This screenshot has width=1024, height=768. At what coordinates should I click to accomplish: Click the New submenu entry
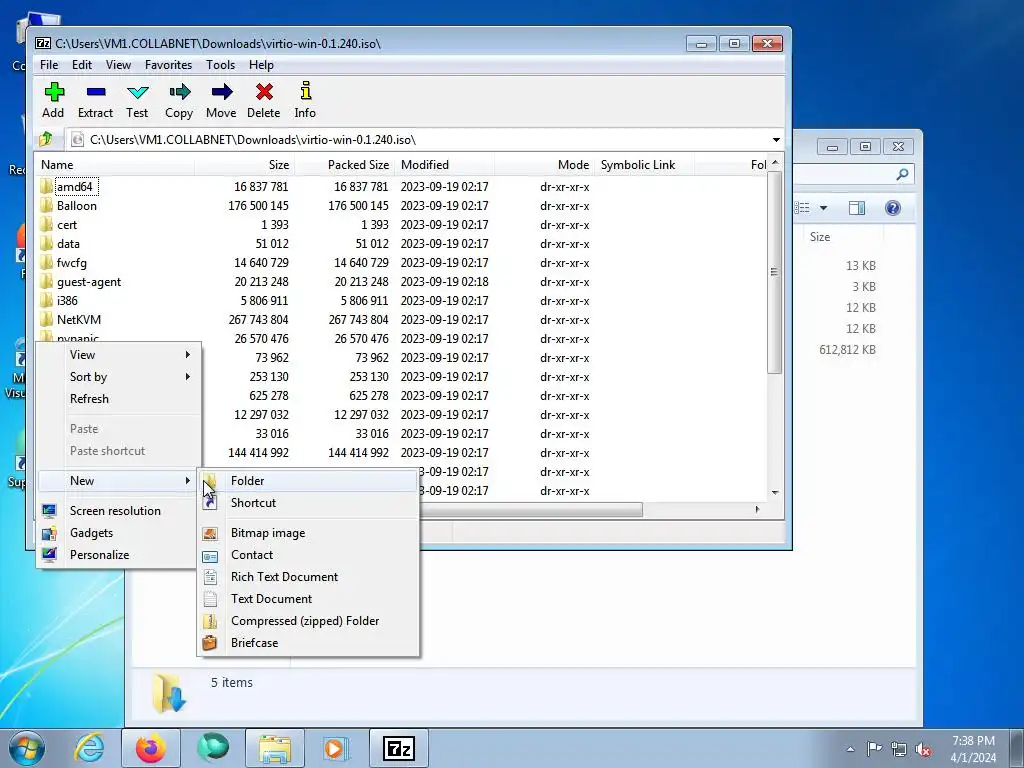[x=119, y=481]
